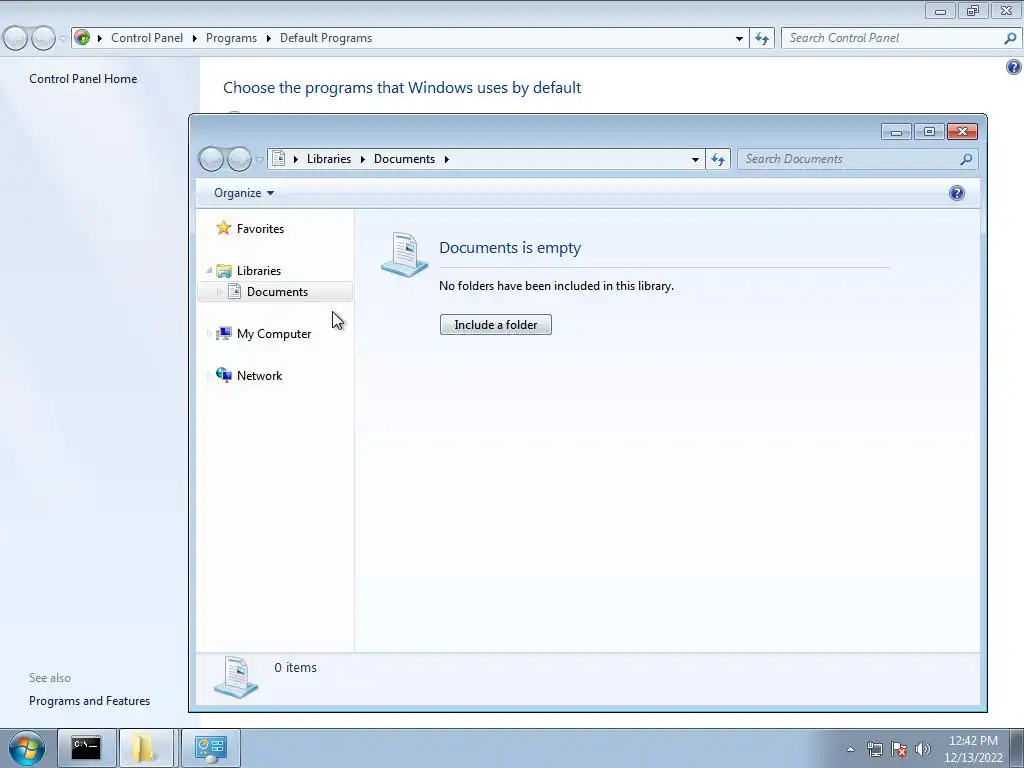Go back in the Documents window
Viewport: 1024px width, 768px height.
[x=212, y=159]
